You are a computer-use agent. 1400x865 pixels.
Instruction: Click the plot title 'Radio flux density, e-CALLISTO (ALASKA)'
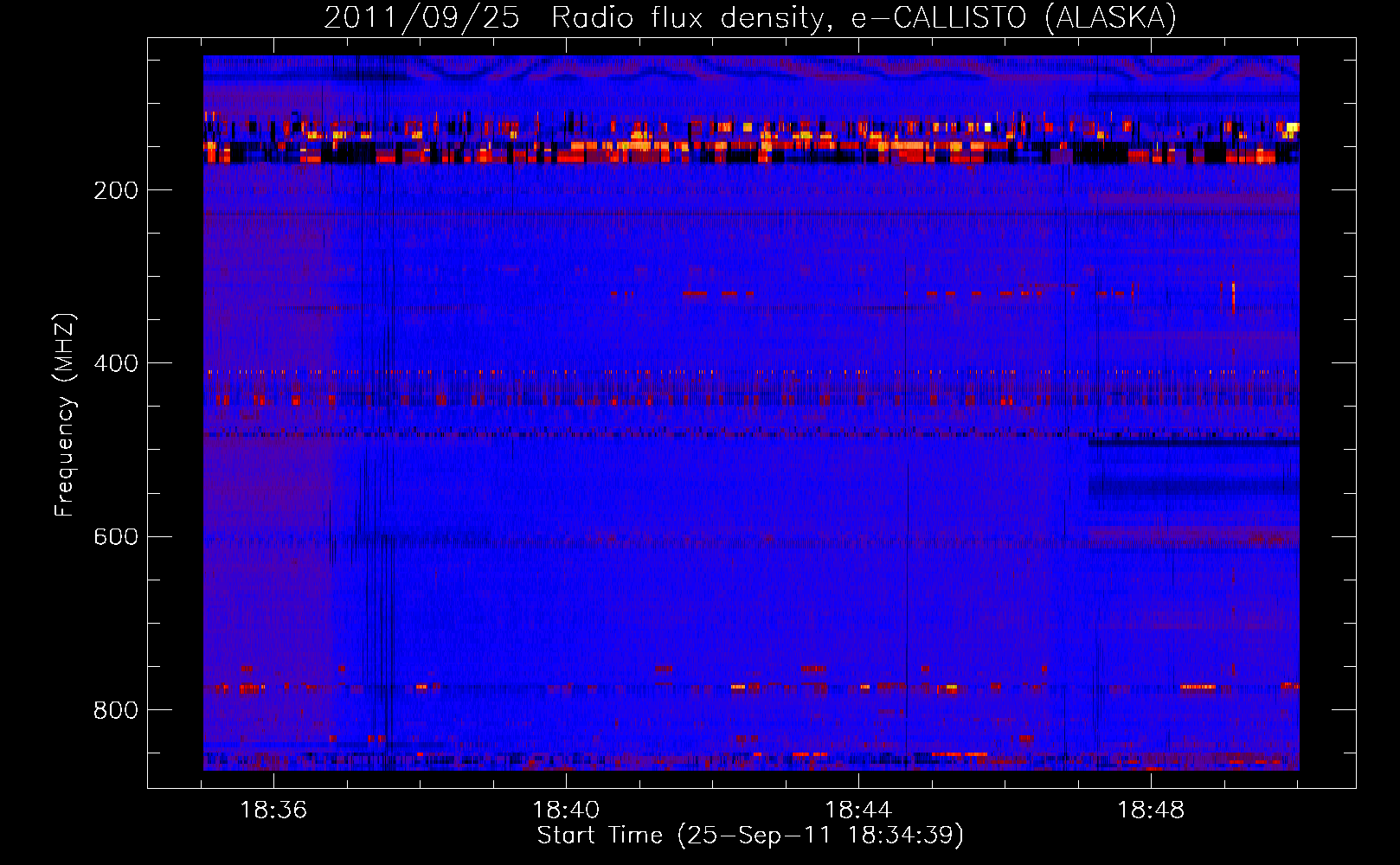864,17
